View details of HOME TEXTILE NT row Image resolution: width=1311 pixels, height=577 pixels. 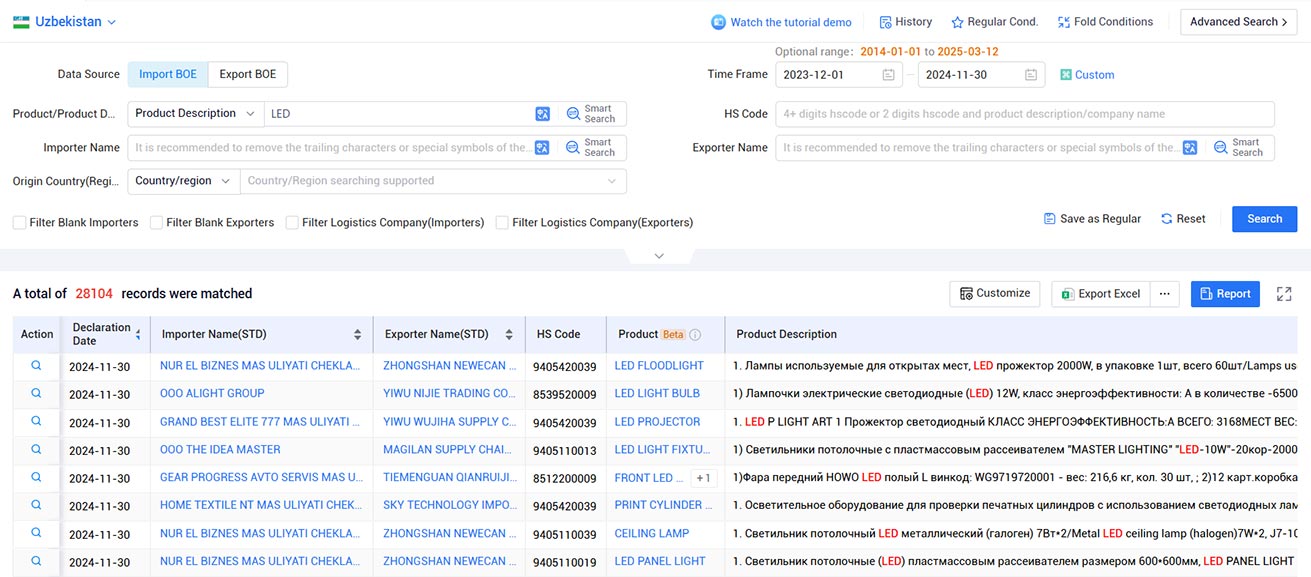pos(36,505)
